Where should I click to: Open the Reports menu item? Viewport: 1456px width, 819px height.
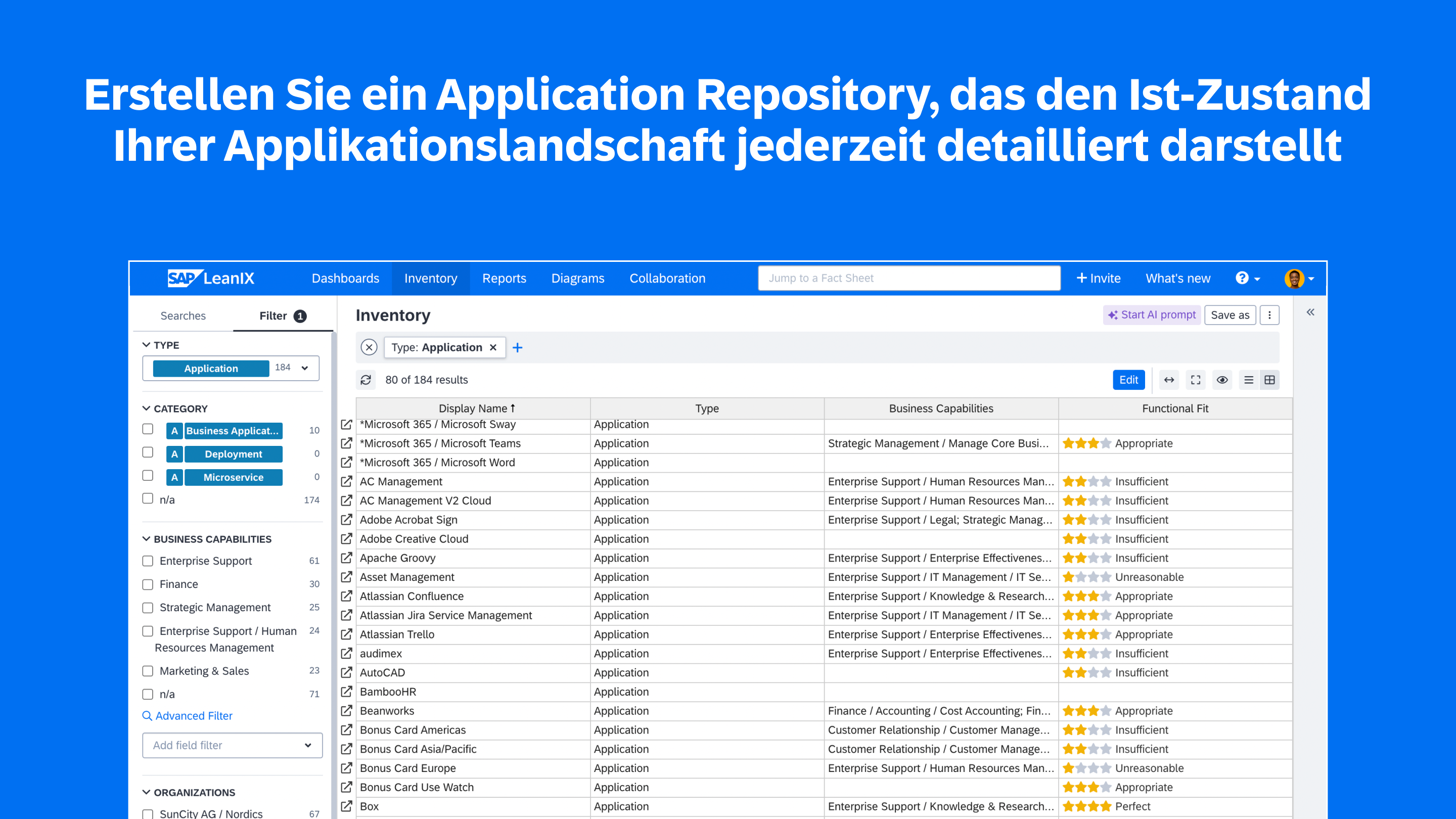point(504,278)
